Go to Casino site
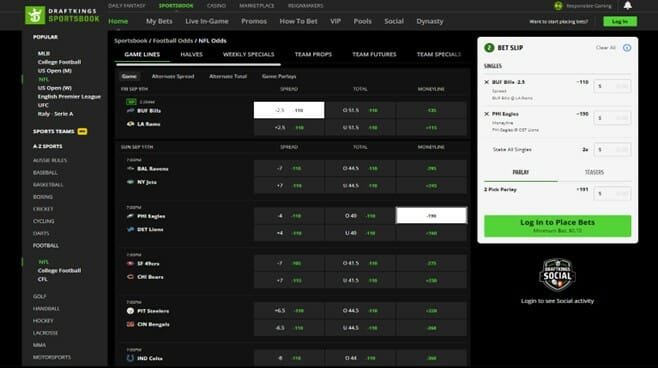This screenshot has width=658, height=368. tap(217, 6)
